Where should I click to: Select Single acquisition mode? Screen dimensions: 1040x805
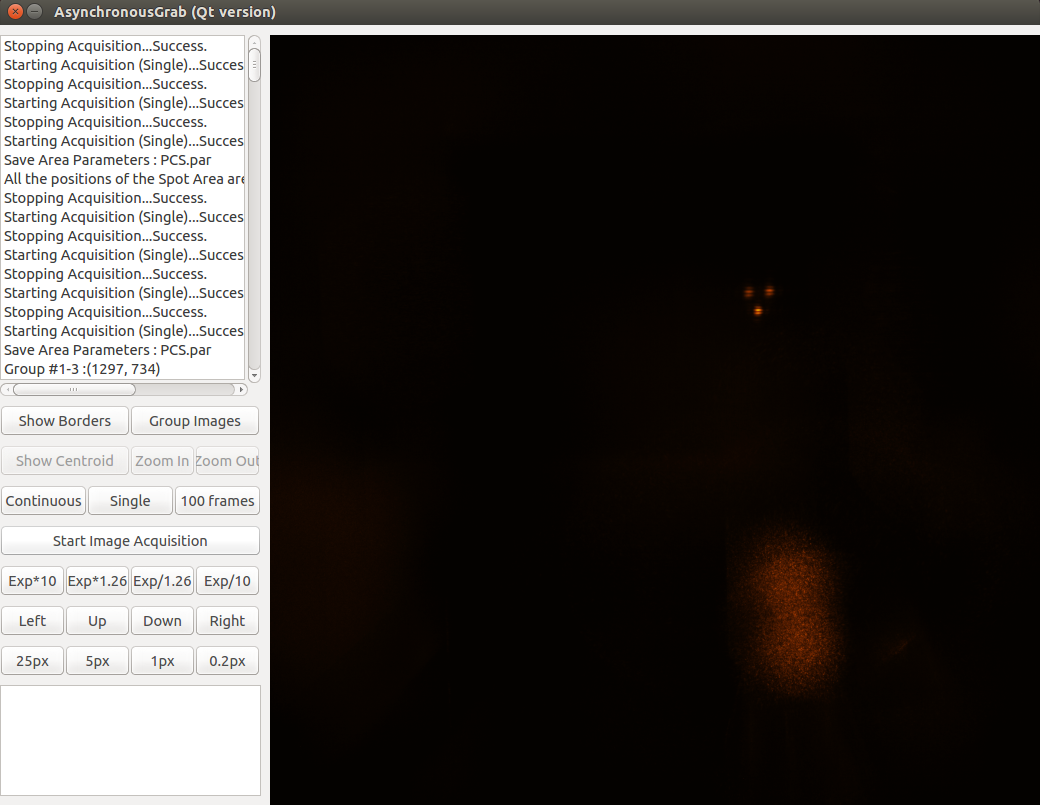click(x=130, y=501)
